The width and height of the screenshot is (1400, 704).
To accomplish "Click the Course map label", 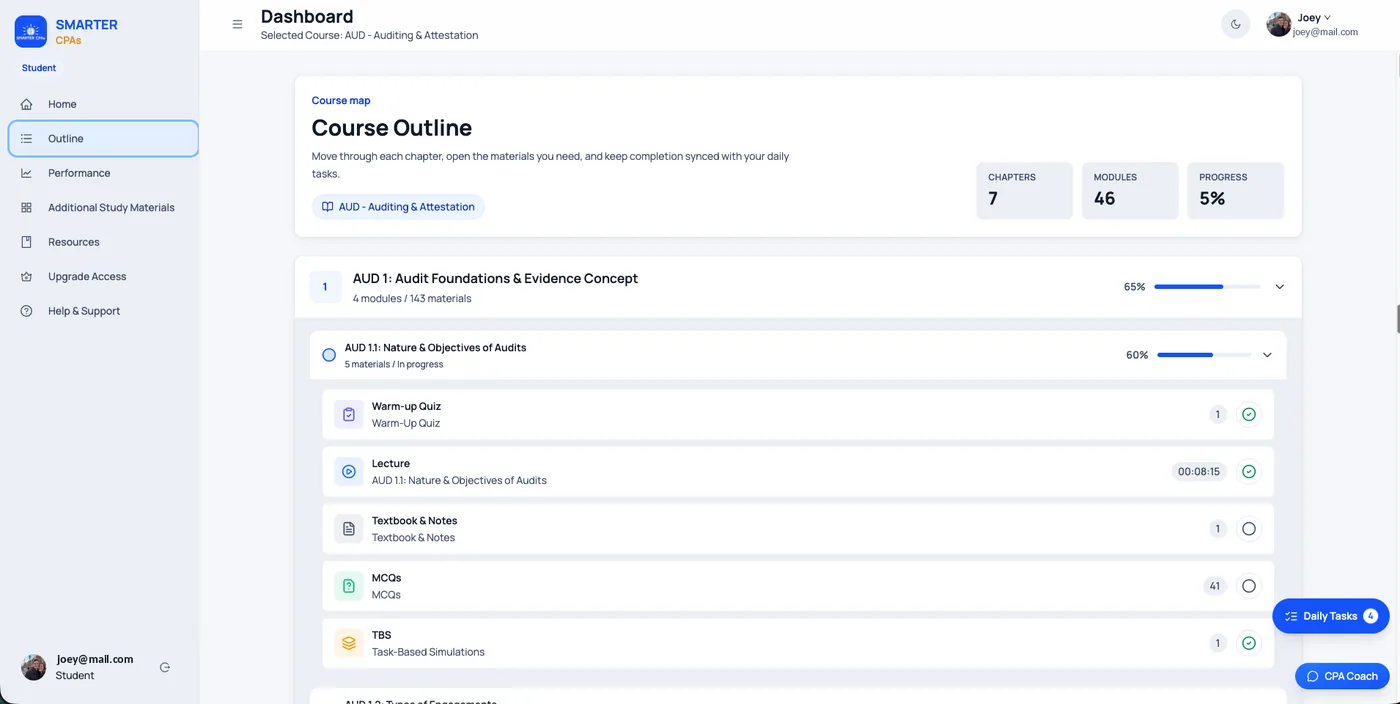I will click(x=341, y=100).
